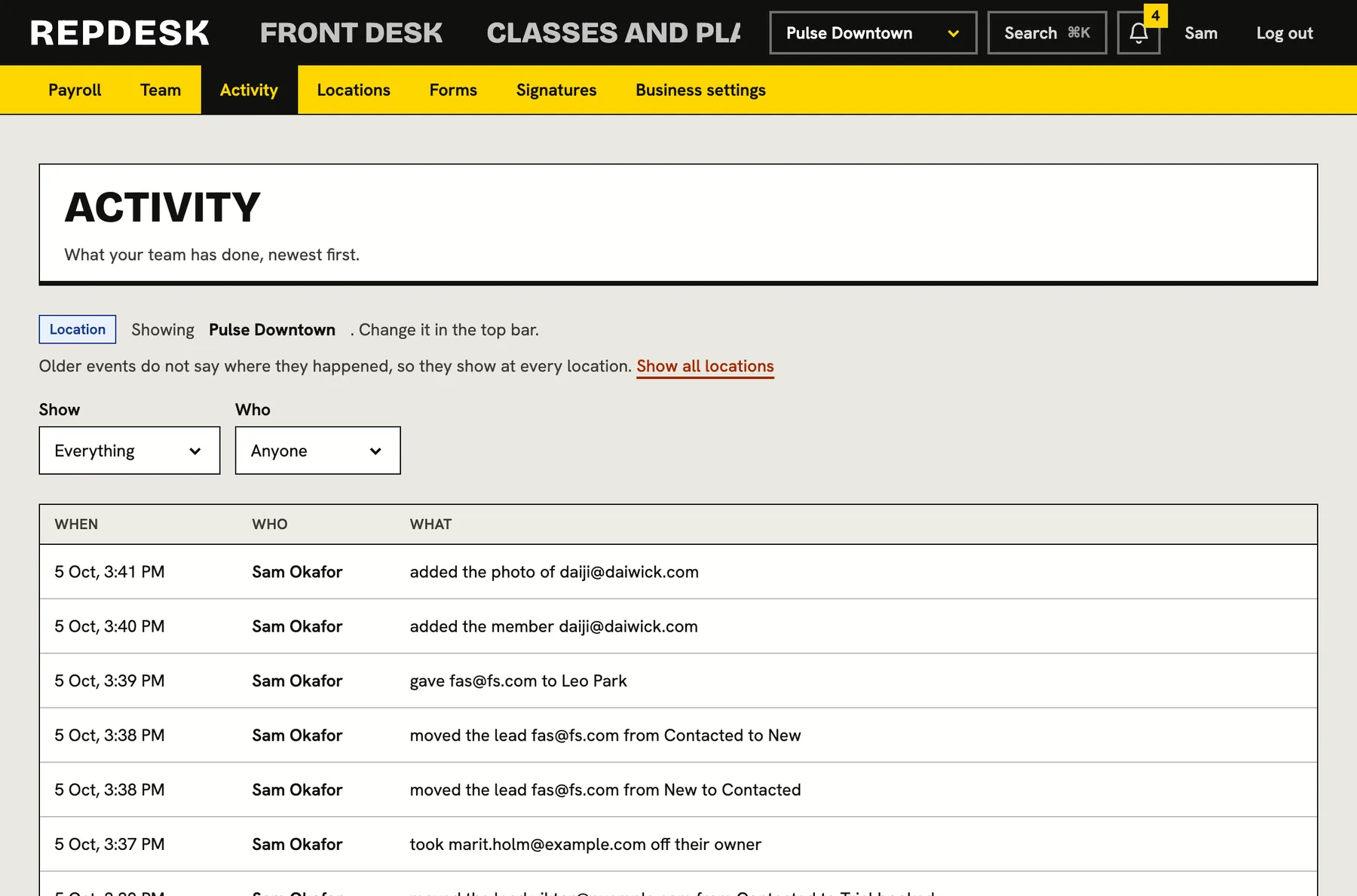Open Business settings tab
Viewport: 1357px width, 896px height.
click(700, 90)
